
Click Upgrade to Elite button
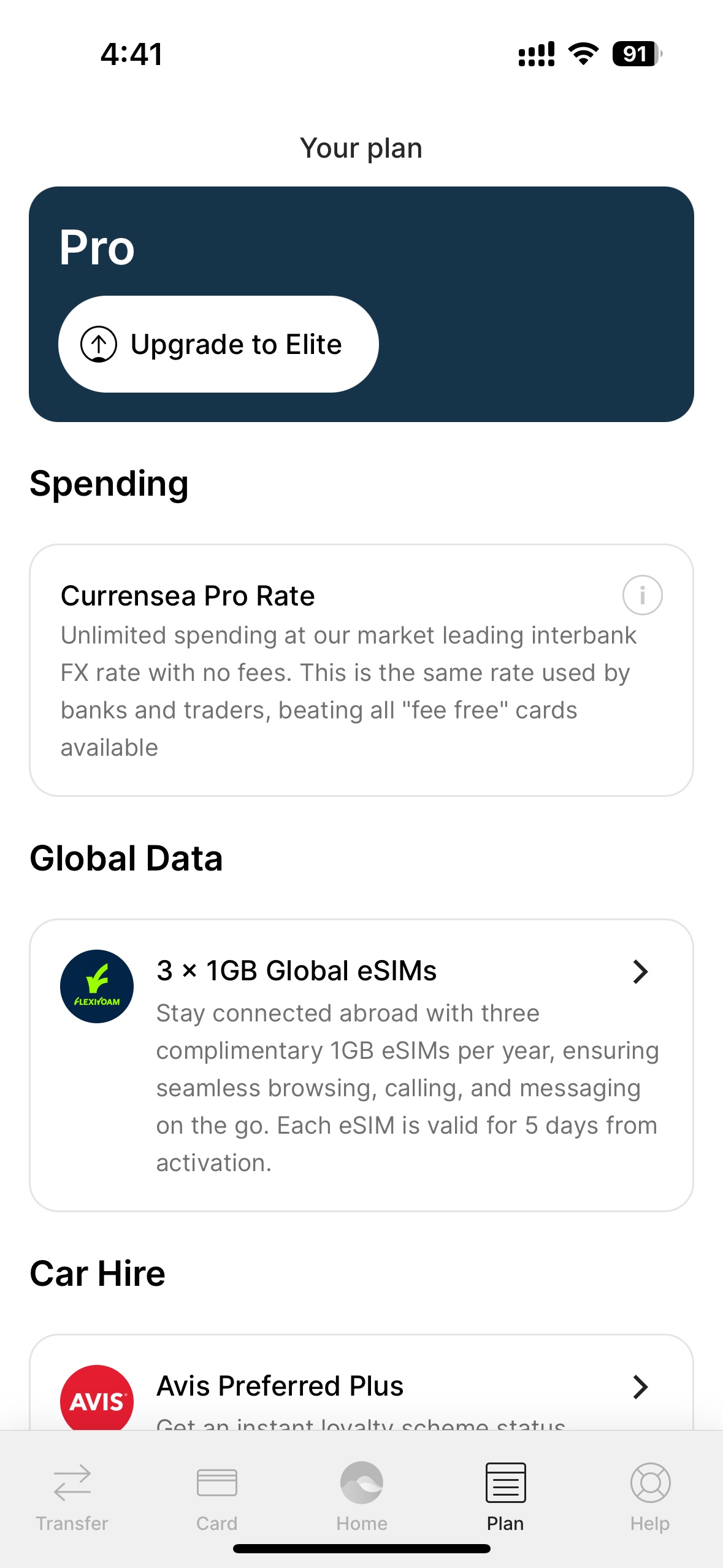pyautogui.click(x=218, y=344)
